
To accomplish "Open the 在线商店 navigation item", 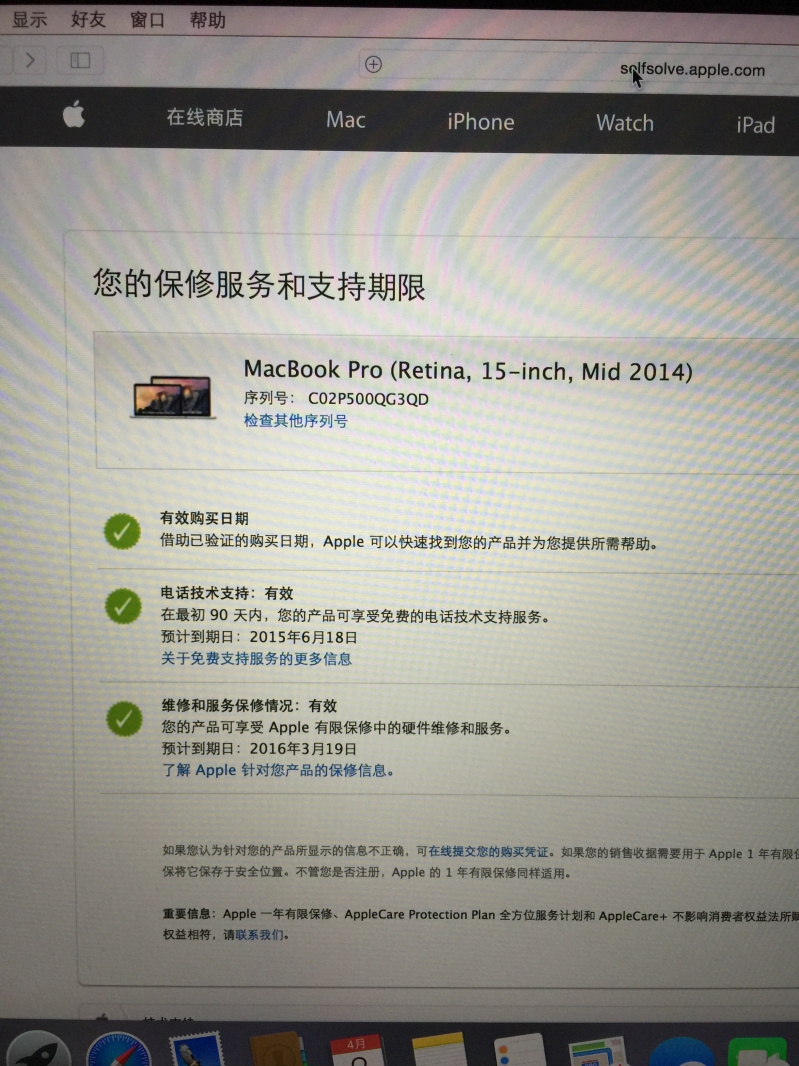I will coord(205,118).
